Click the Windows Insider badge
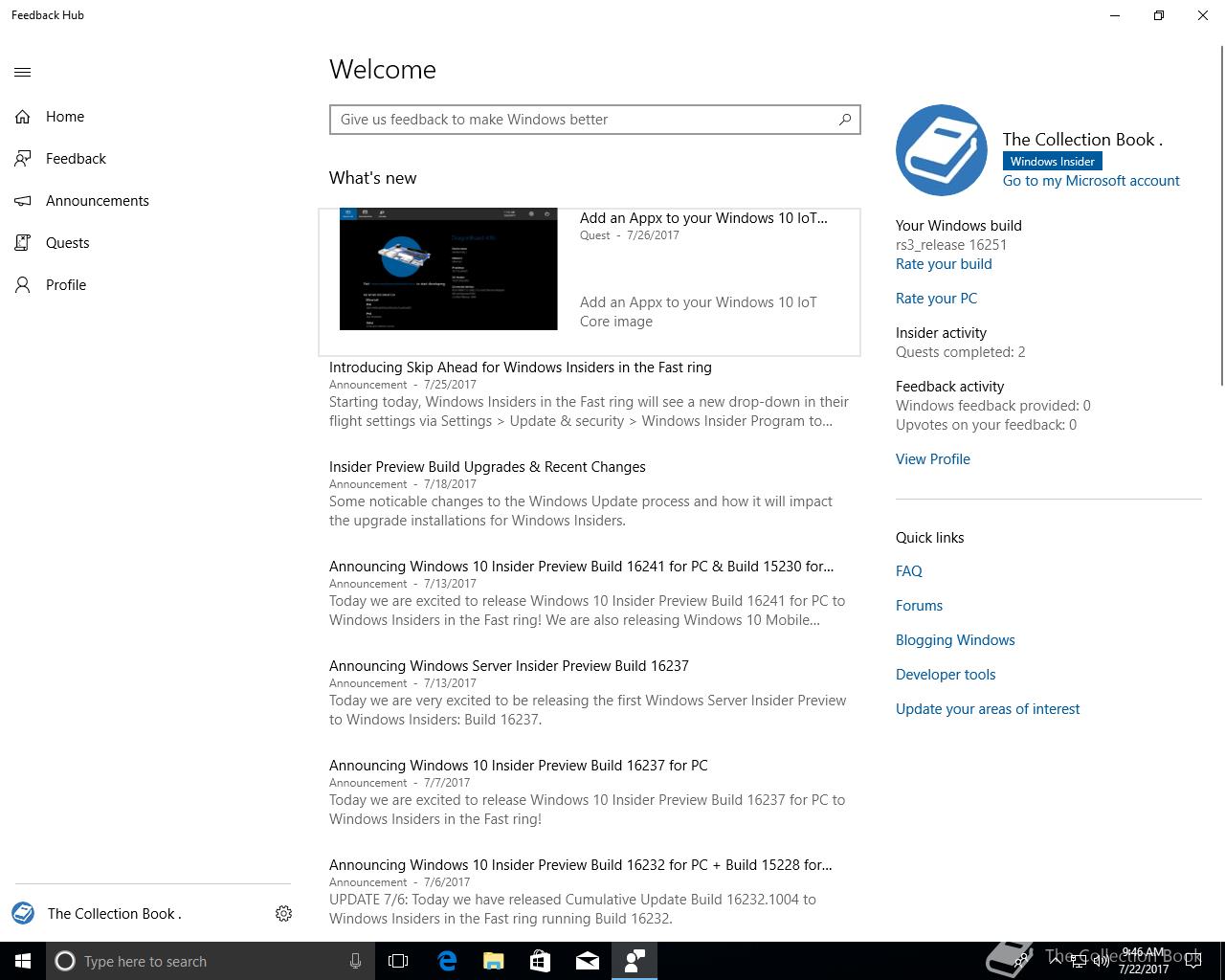This screenshot has height=980, width=1225. (x=1053, y=161)
